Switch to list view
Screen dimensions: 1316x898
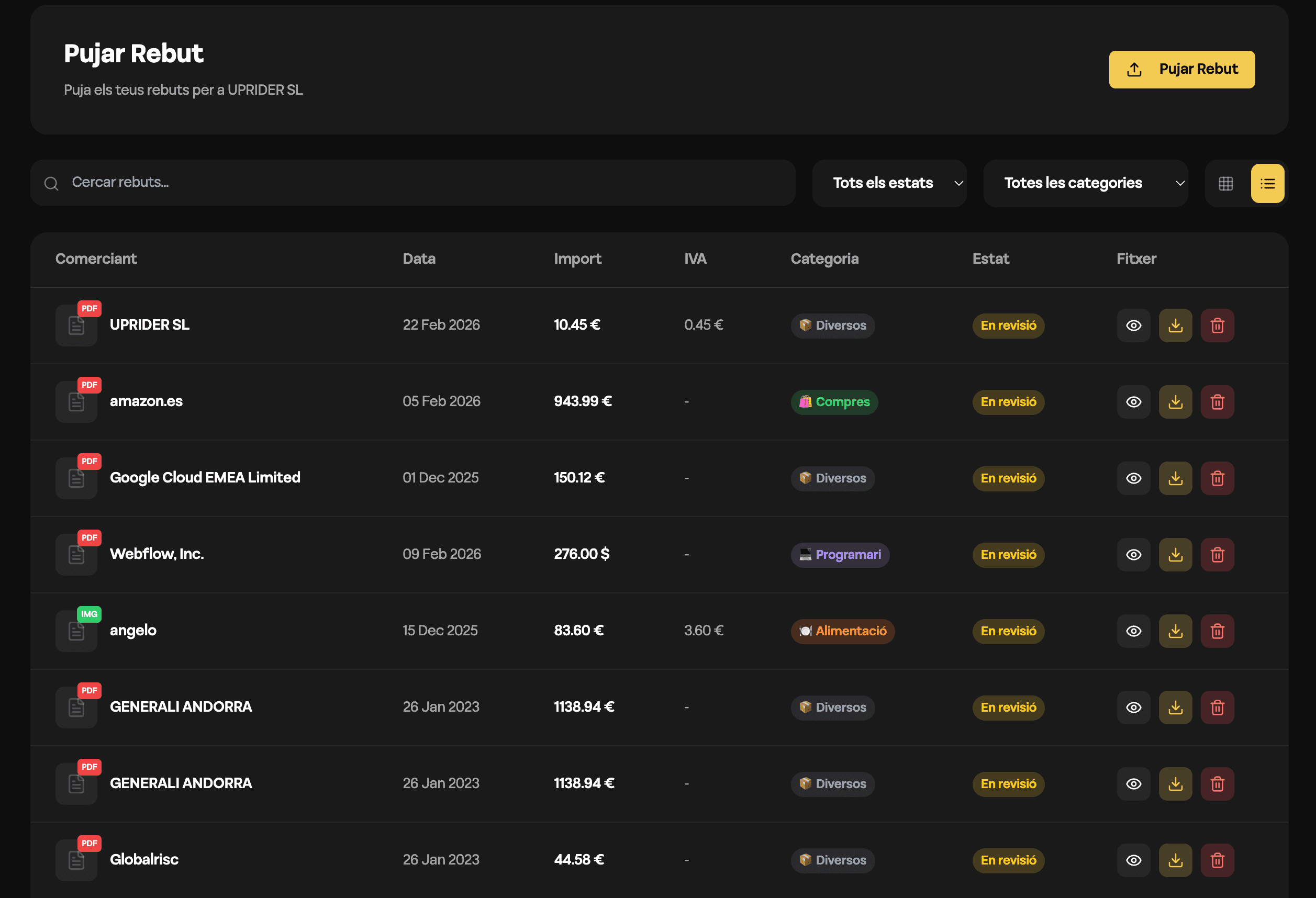[1267, 184]
